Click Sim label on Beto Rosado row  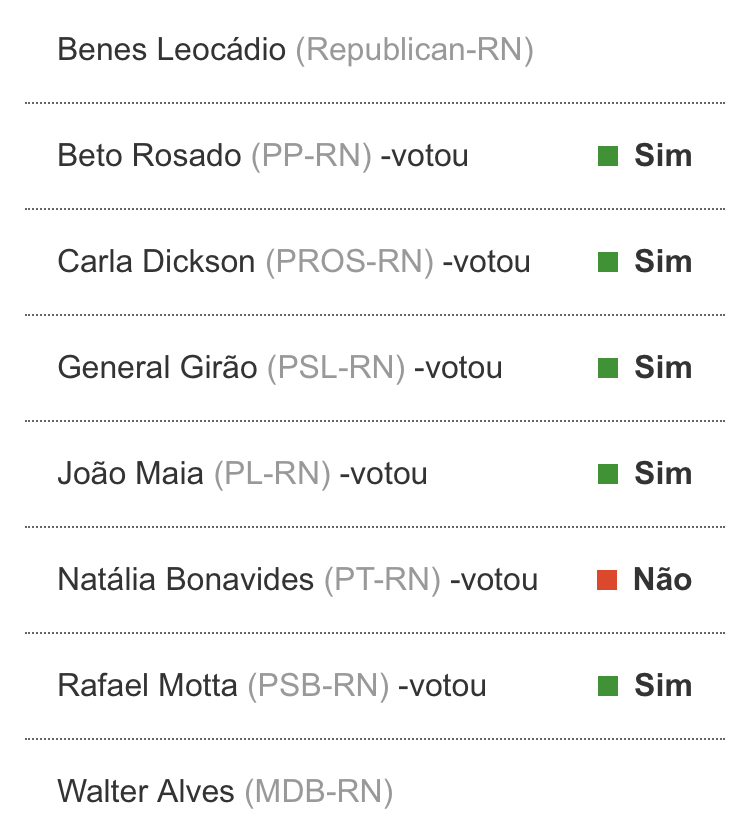[x=663, y=156]
